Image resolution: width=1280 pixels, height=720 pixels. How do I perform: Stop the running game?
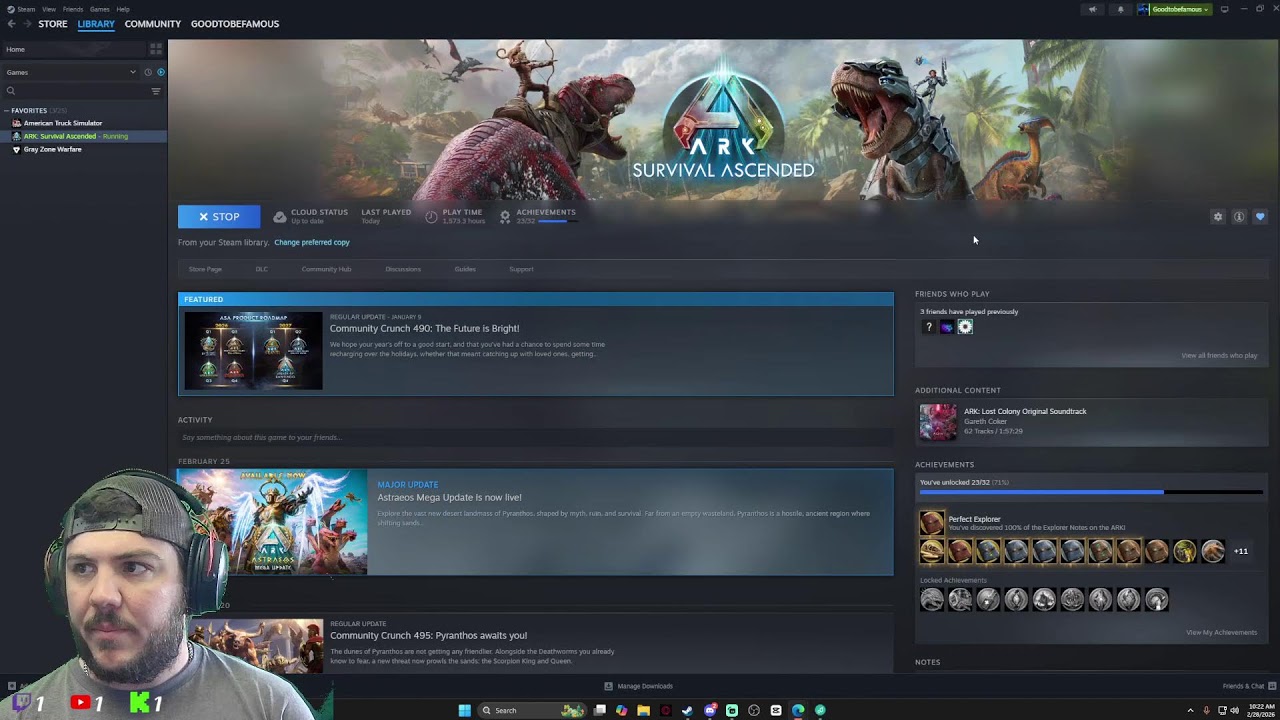pos(219,216)
